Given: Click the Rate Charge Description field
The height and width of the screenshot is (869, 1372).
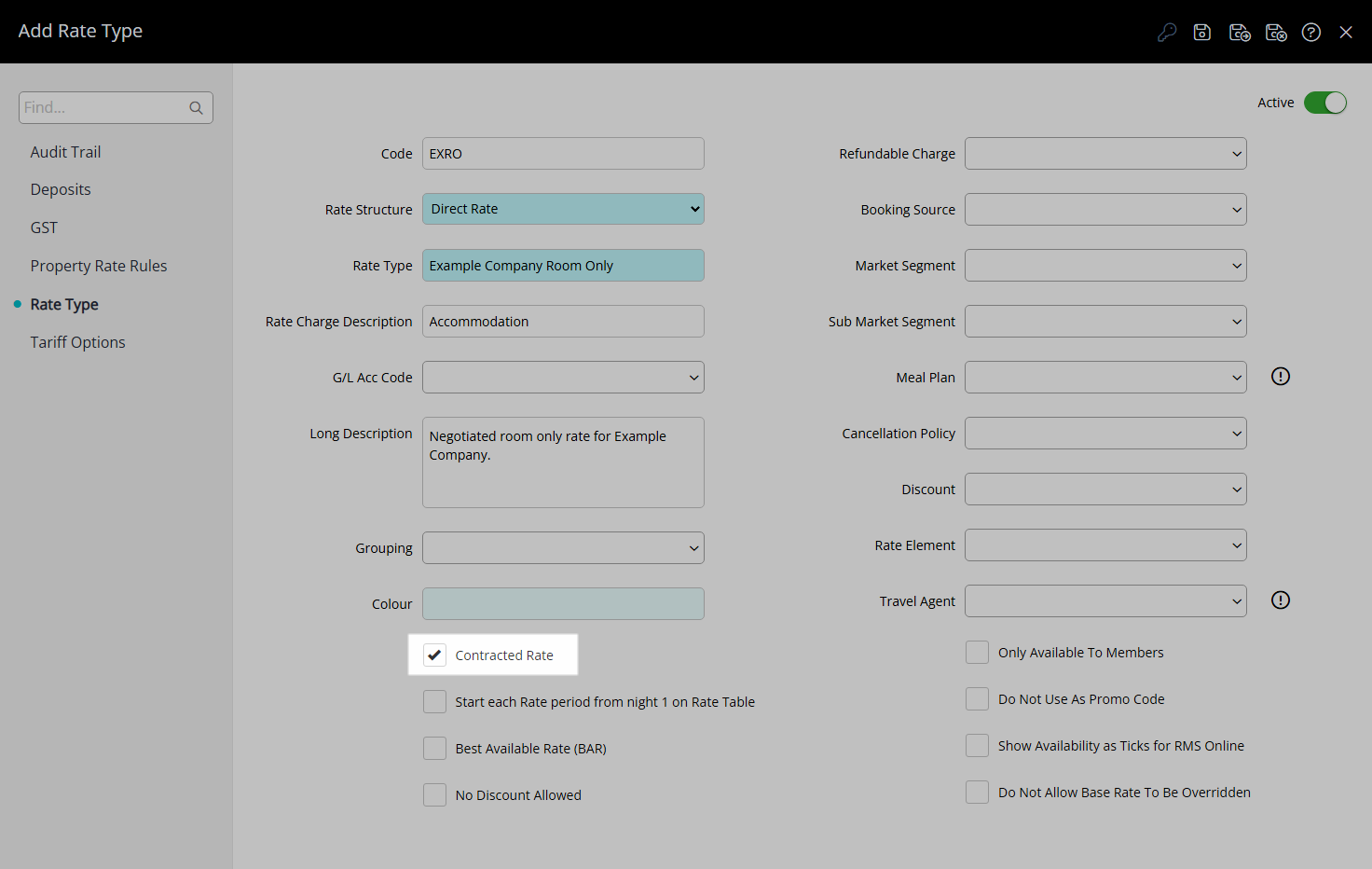Looking at the screenshot, I should (x=563, y=322).
